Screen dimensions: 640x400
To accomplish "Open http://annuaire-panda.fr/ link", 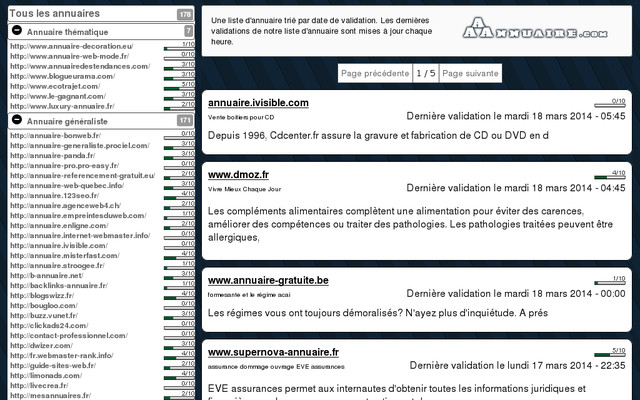I will (53, 156).
